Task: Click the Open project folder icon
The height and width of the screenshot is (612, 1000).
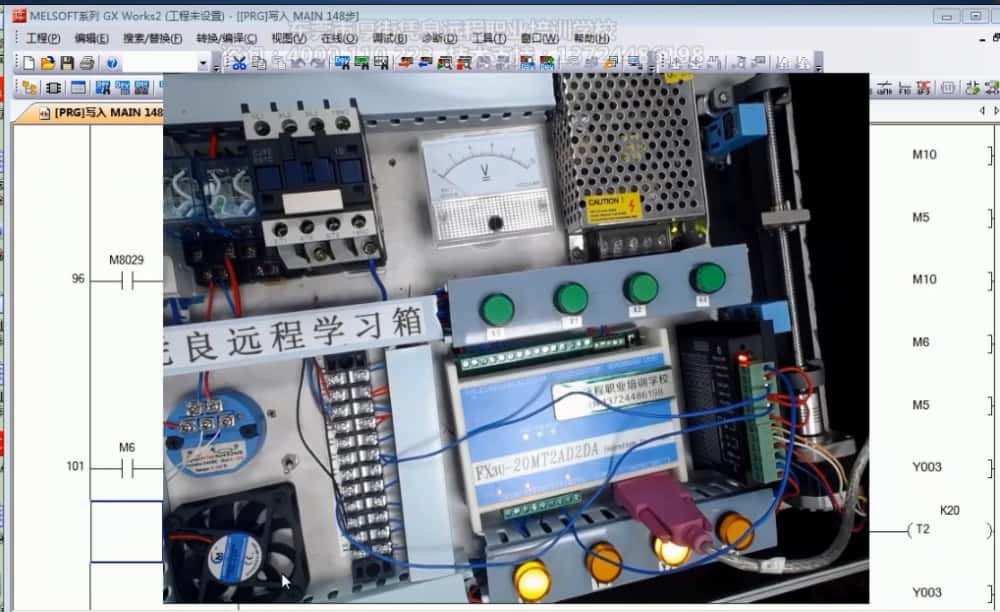Action: pyautogui.click(x=47, y=63)
